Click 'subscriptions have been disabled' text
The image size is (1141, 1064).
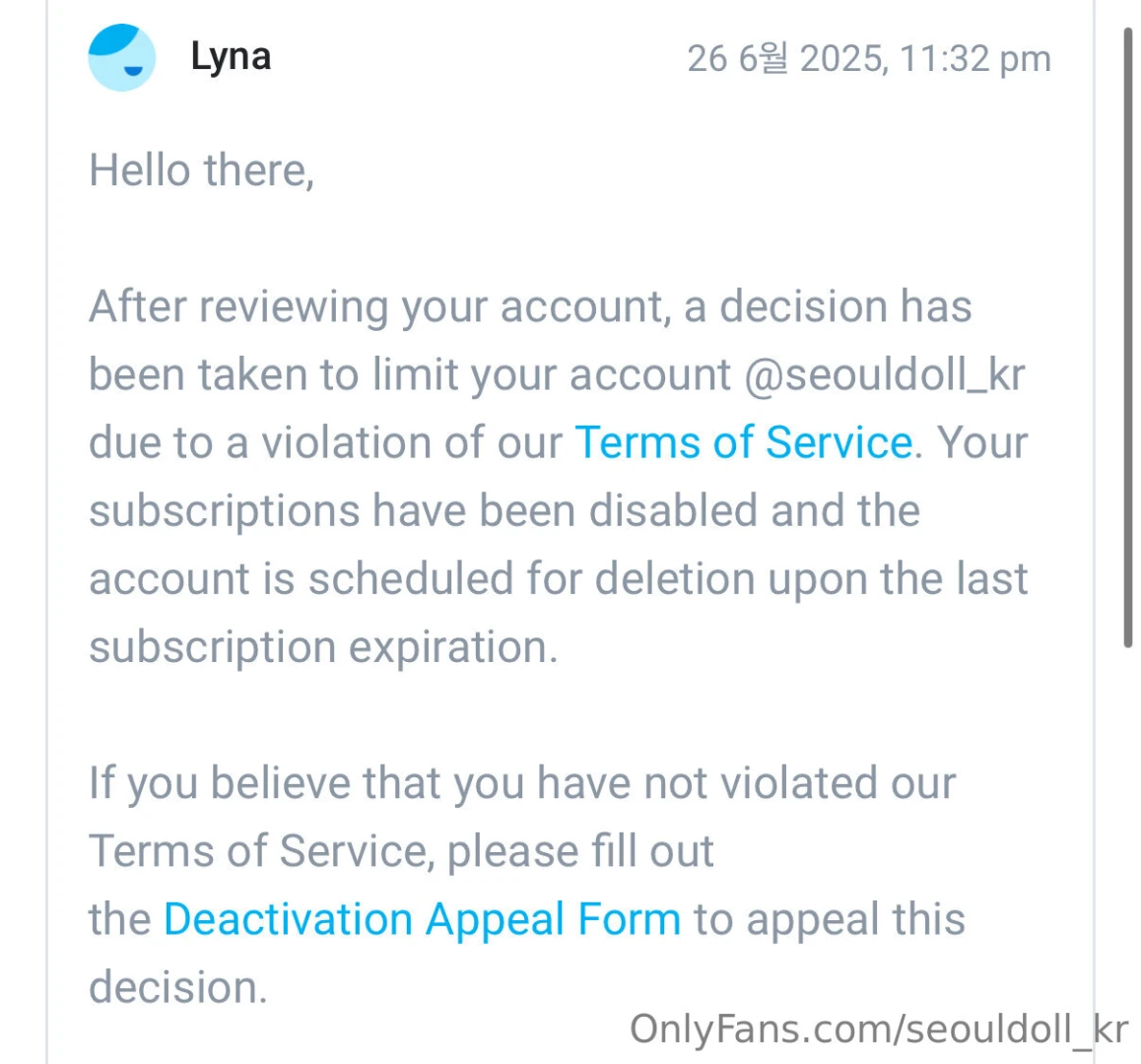tap(424, 509)
